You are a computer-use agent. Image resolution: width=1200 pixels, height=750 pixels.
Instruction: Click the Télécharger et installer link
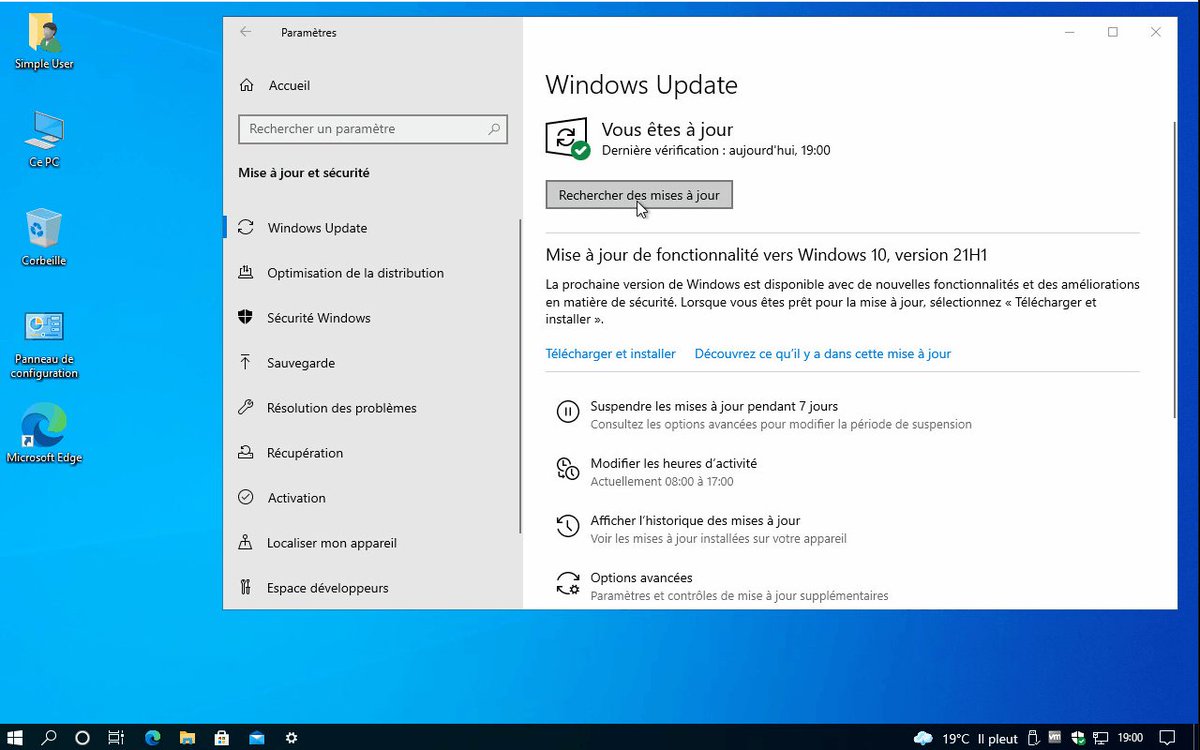[x=610, y=354]
